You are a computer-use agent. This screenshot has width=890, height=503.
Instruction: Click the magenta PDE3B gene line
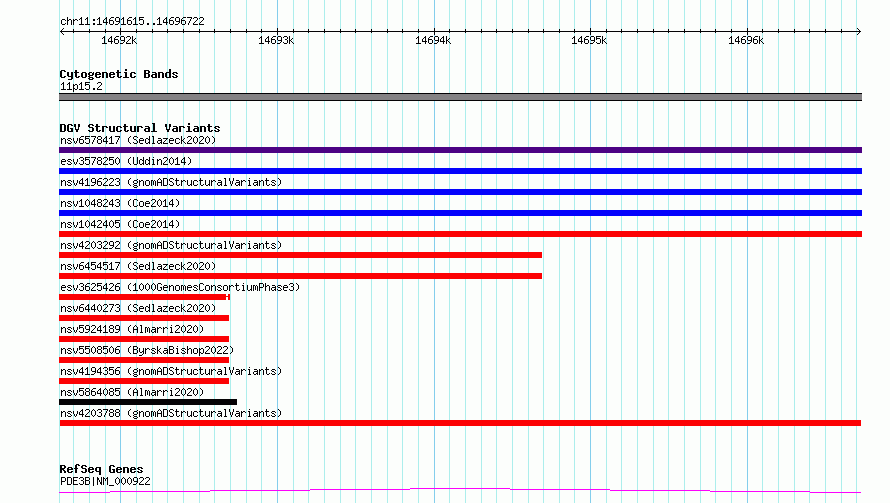[x=460, y=491]
